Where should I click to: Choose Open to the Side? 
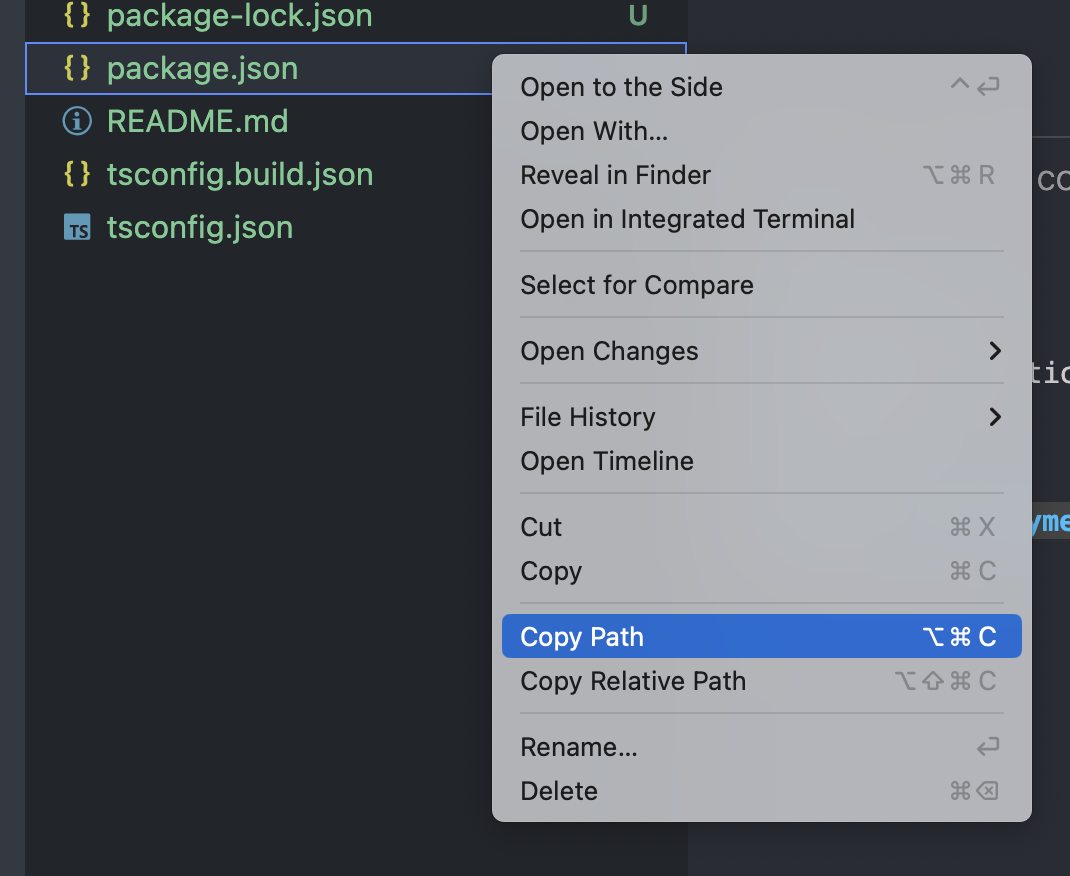click(x=621, y=87)
